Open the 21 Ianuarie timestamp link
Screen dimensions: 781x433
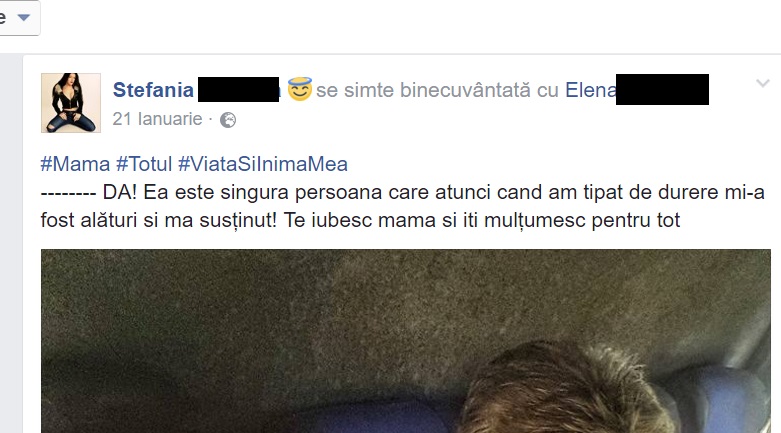(157, 119)
